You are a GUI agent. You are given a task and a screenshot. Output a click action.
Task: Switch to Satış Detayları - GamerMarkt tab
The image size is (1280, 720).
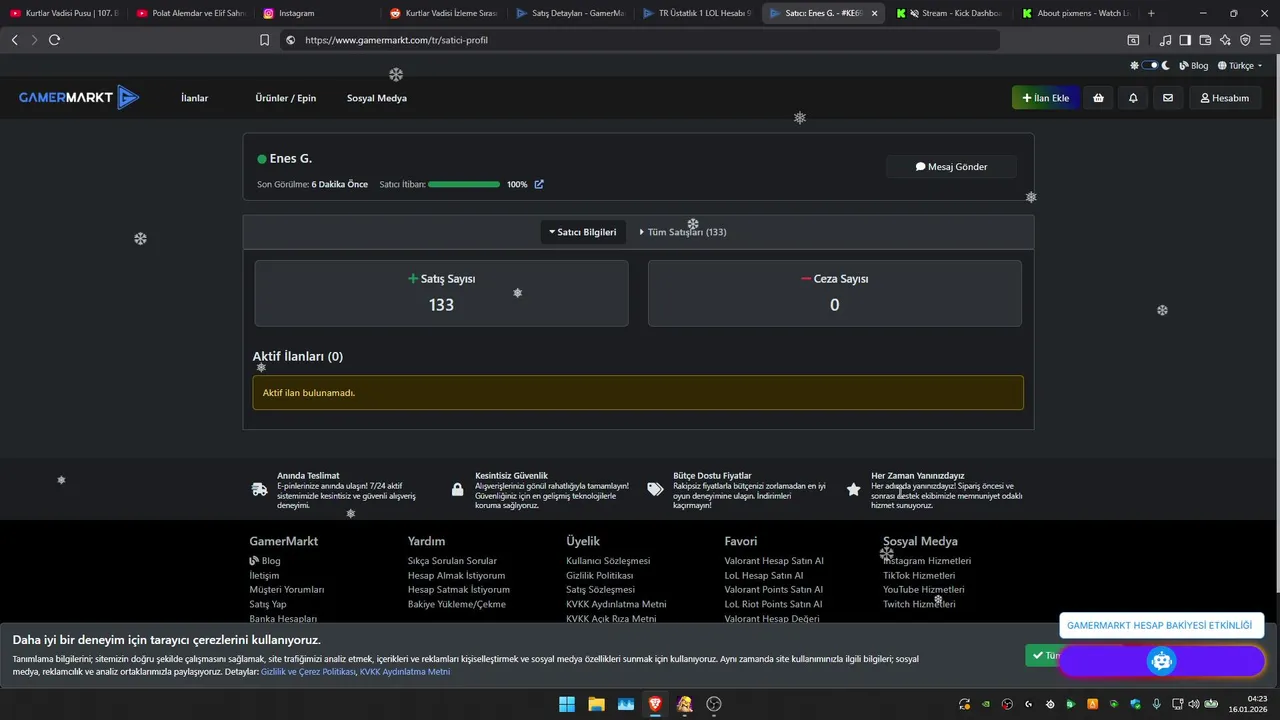[x=570, y=13]
